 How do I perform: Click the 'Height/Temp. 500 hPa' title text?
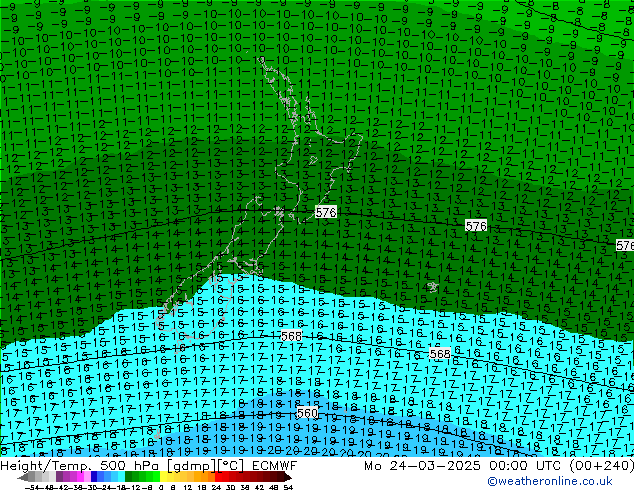point(82,466)
